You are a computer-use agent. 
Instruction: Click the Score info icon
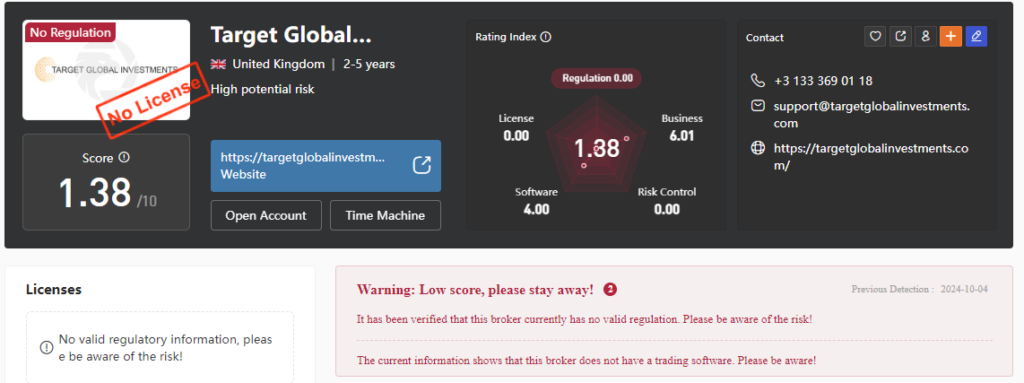124,158
